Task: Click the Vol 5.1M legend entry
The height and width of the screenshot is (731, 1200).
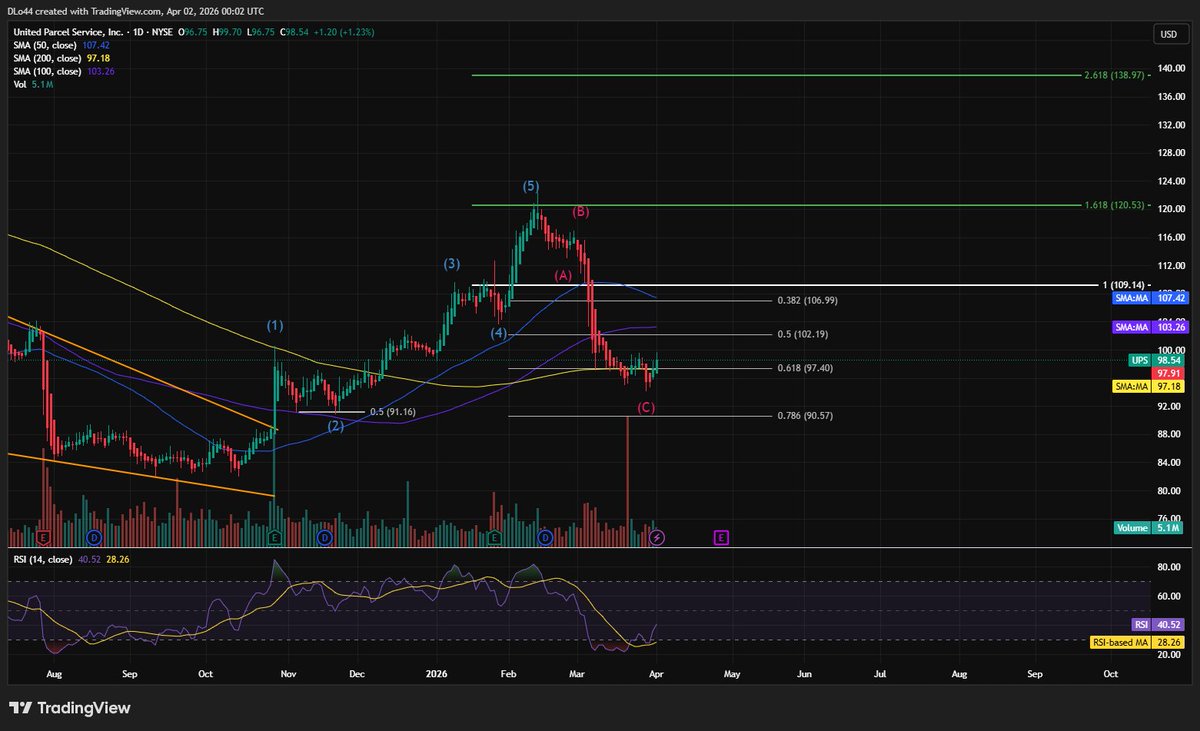Action: [x=31, y=85]
